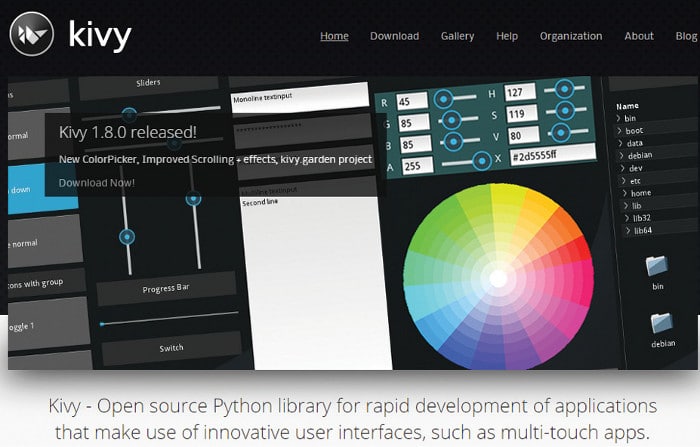Image resolution: width=700 pixels, height=447 pixels.
Task: Expand the boot tree folder
Action: coord(634,131)
